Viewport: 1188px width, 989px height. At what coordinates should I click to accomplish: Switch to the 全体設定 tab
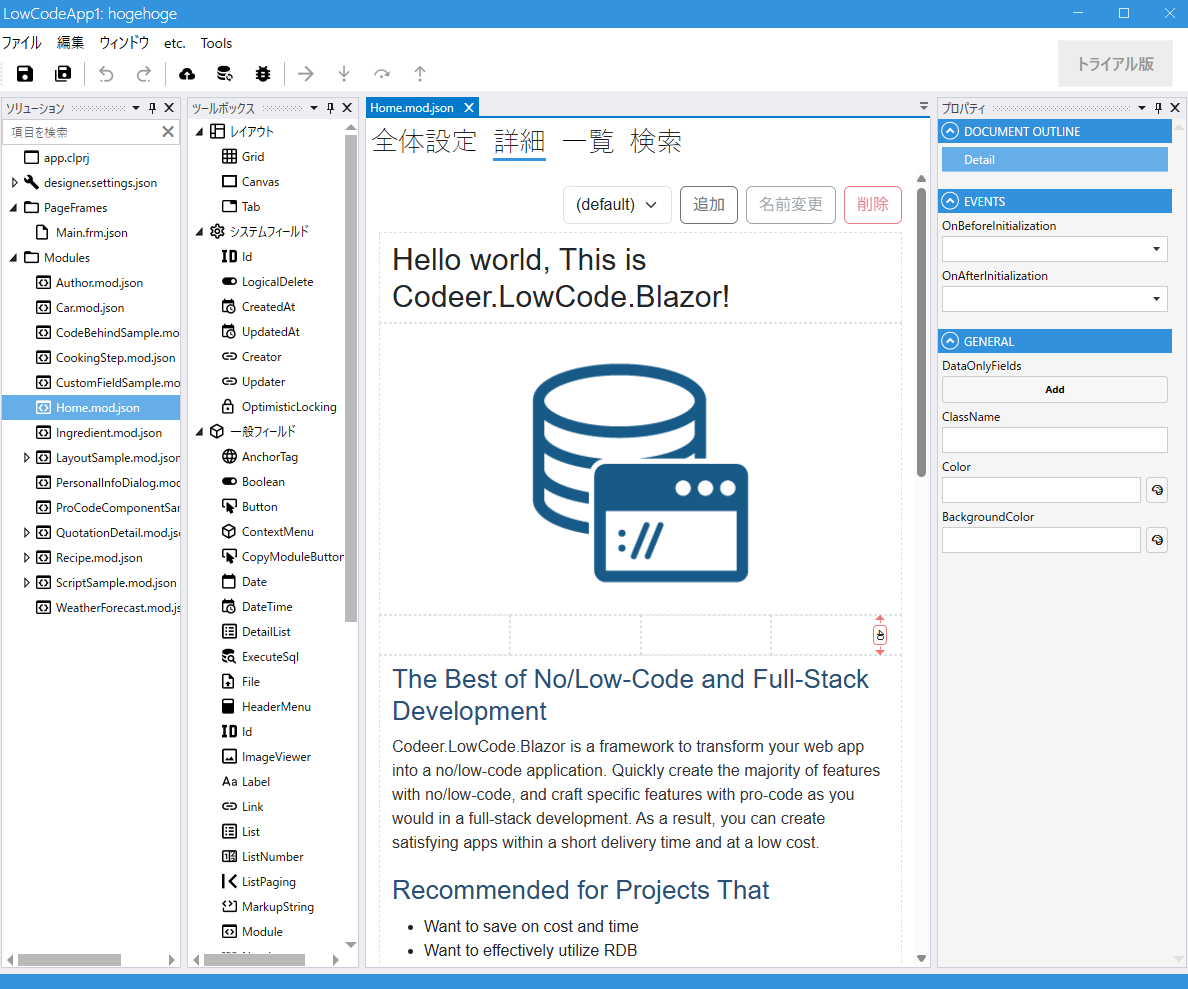[424, 141]
